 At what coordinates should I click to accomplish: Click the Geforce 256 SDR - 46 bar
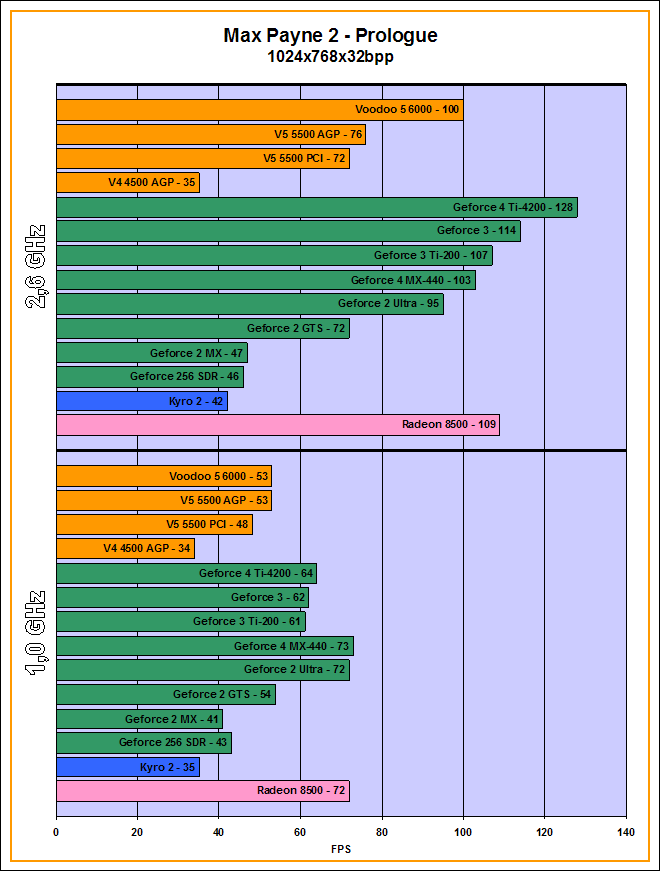[150, 377]
